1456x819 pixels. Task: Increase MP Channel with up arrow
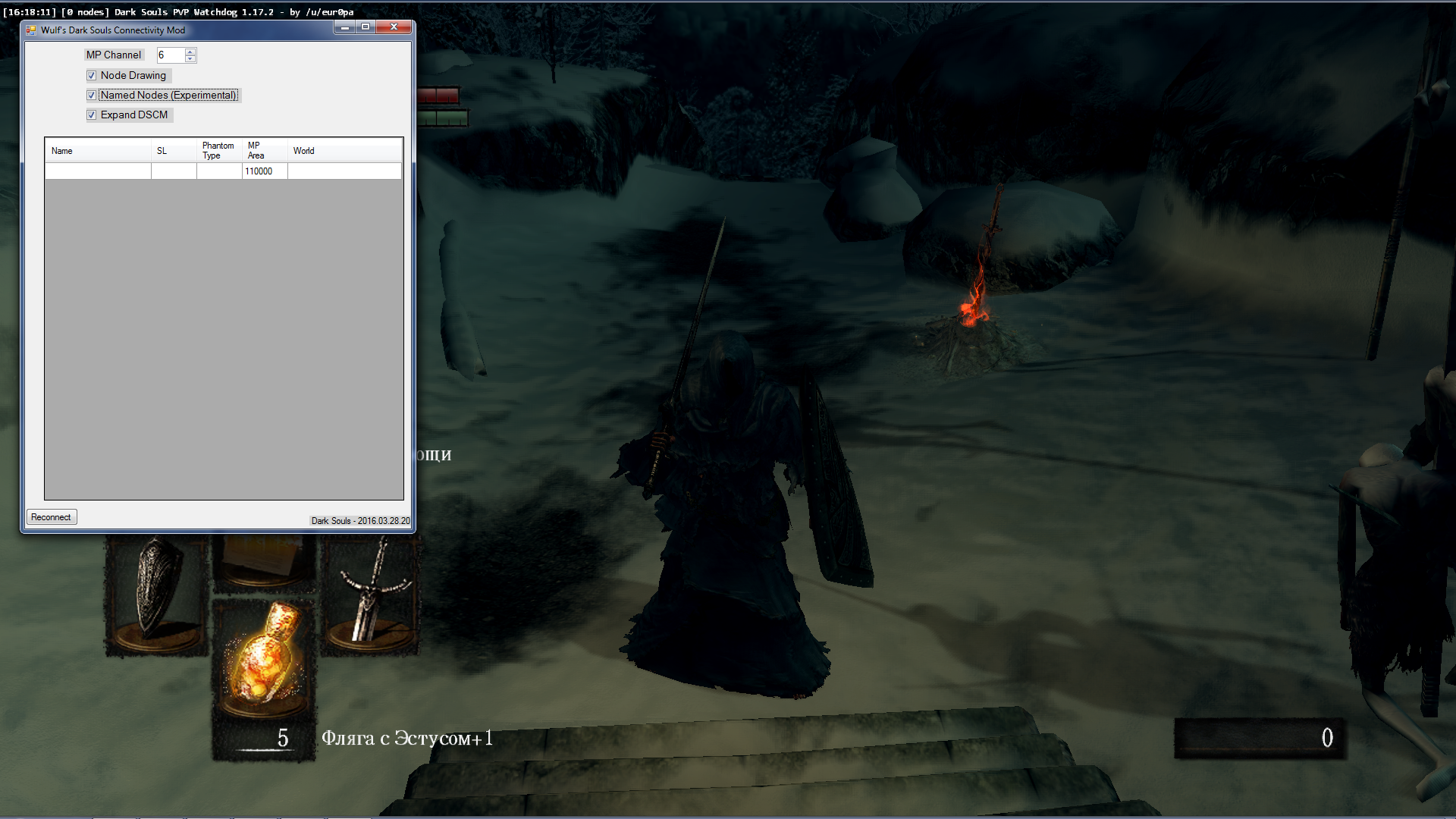point(190,52)
